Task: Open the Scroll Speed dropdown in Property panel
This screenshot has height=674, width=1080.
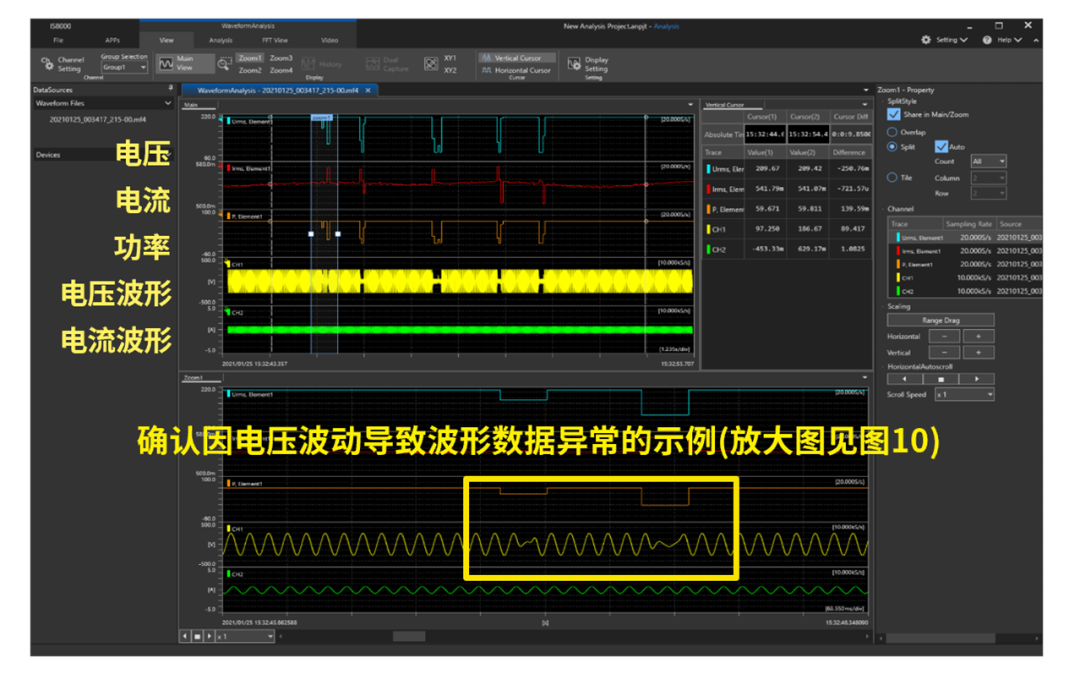Action: tap(964, 394)
